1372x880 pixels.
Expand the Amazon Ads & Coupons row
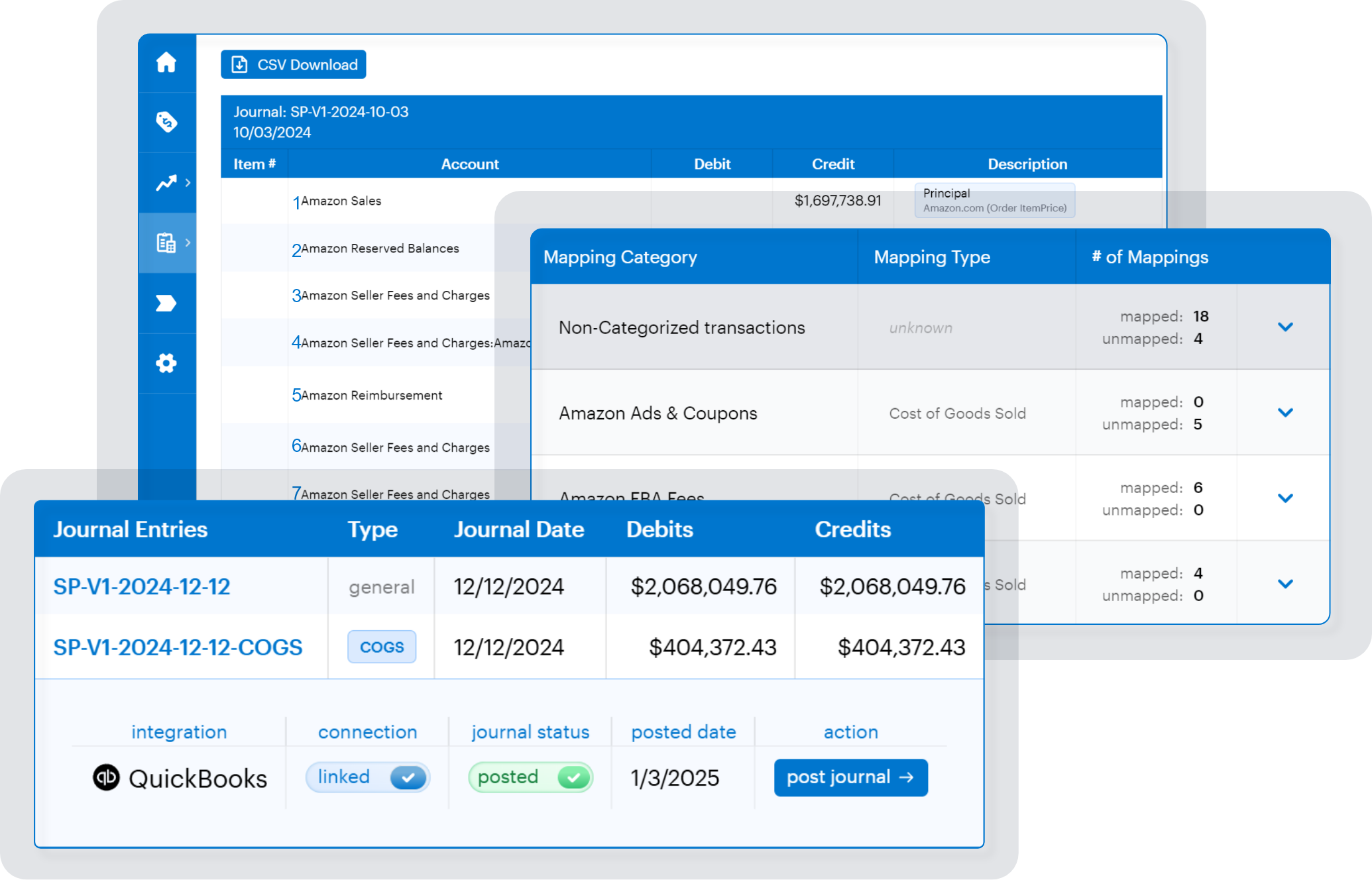coord(1285,412)
